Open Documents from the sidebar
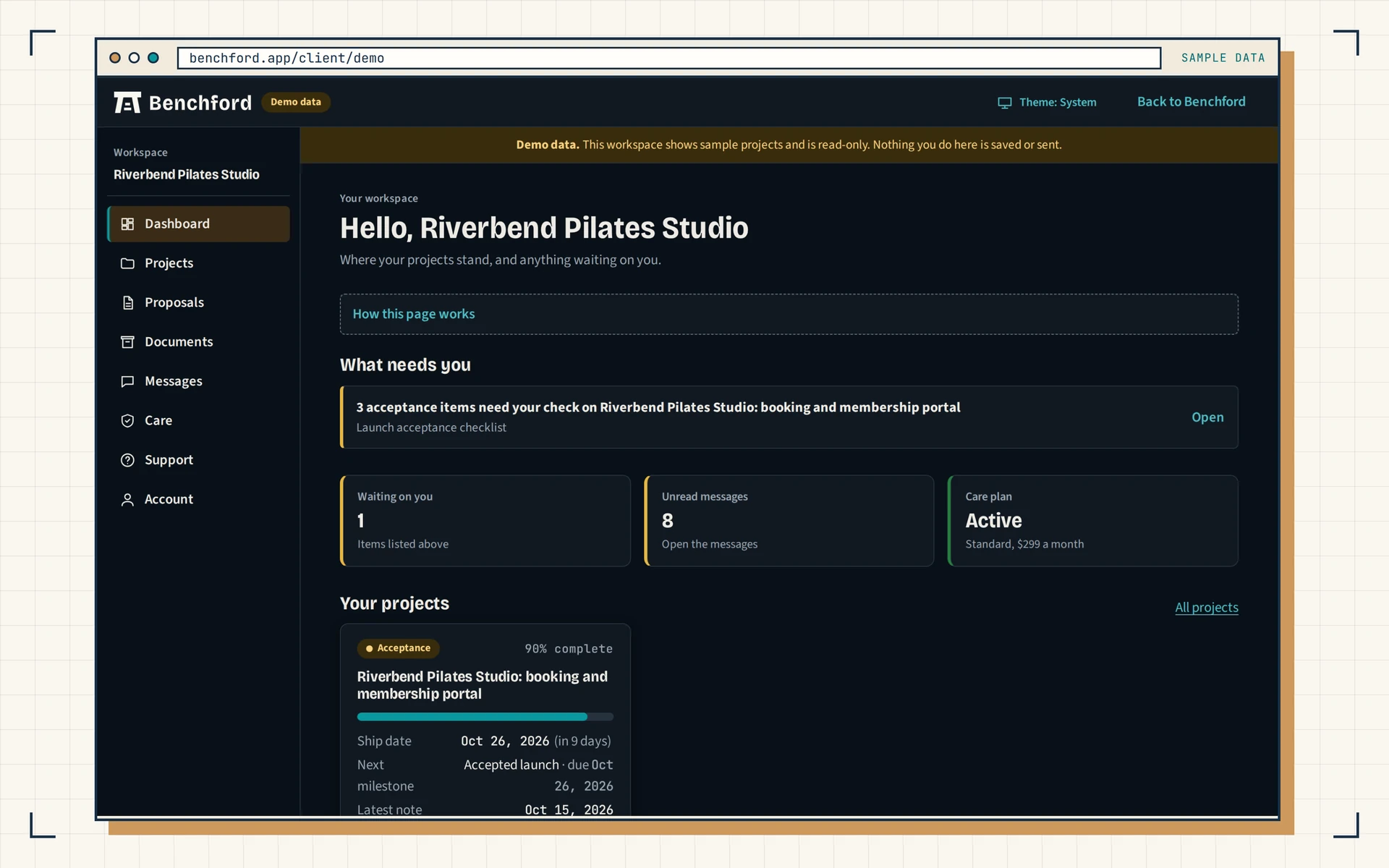The width and height of the screenshot is (1389, 868). 198,342
